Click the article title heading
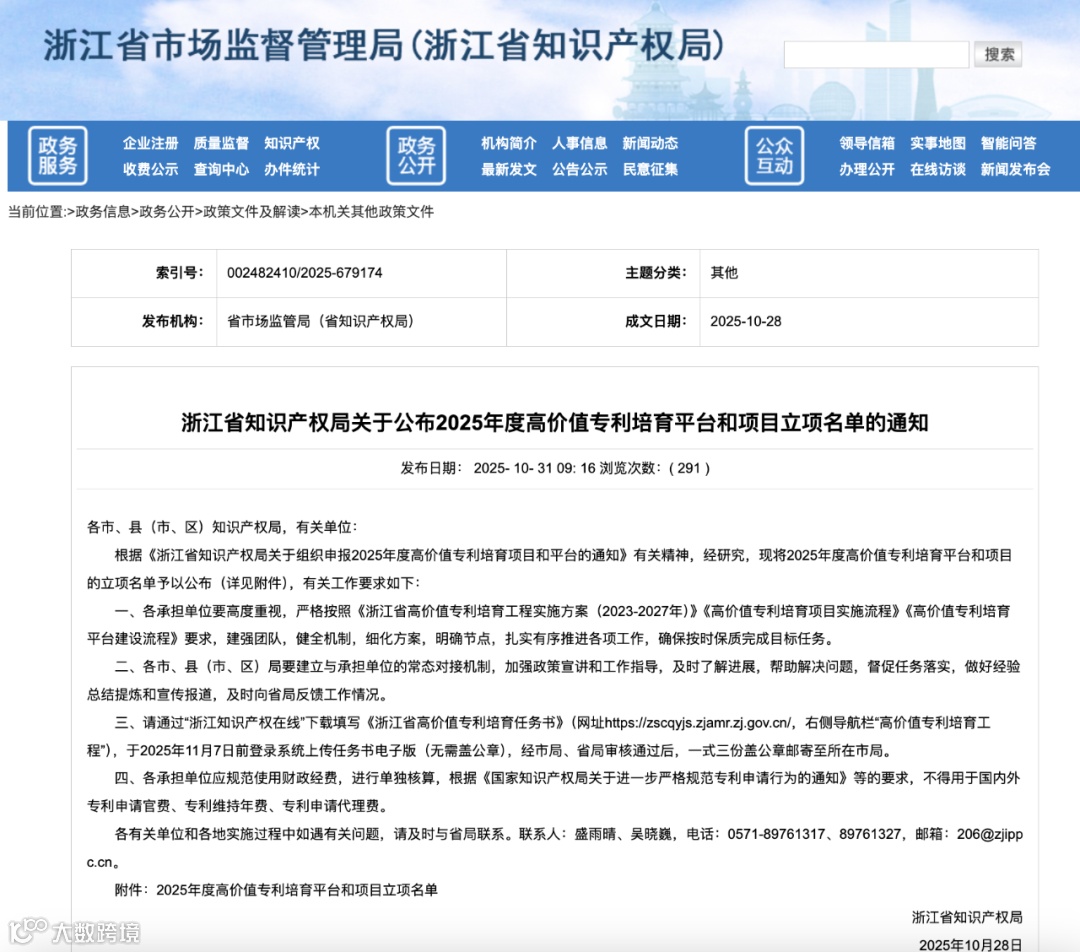The height and width of the screenshot is (952, 1080). pyautogui.click(x=554, y=422)
